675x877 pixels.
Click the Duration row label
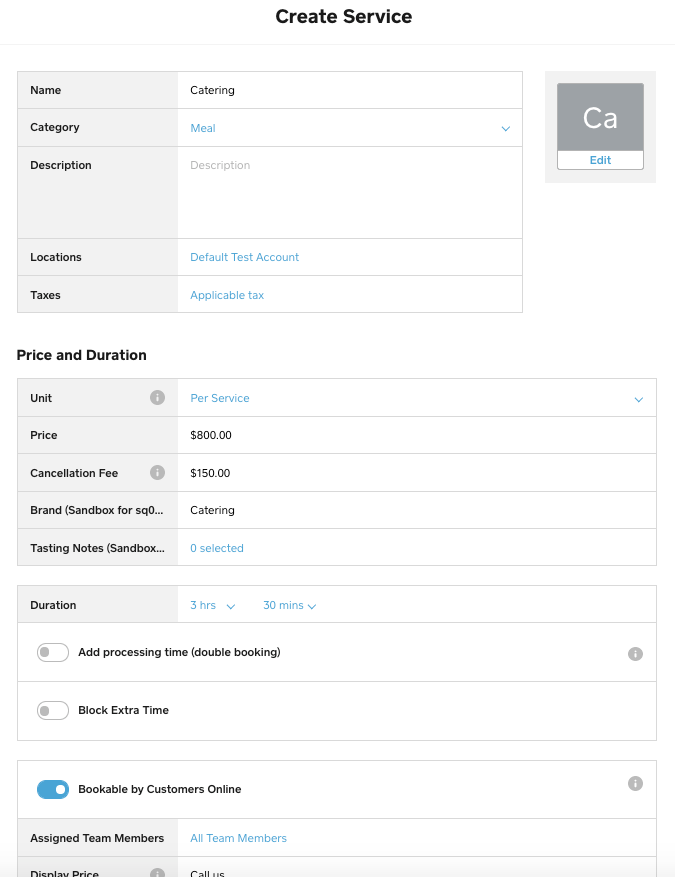53,605
